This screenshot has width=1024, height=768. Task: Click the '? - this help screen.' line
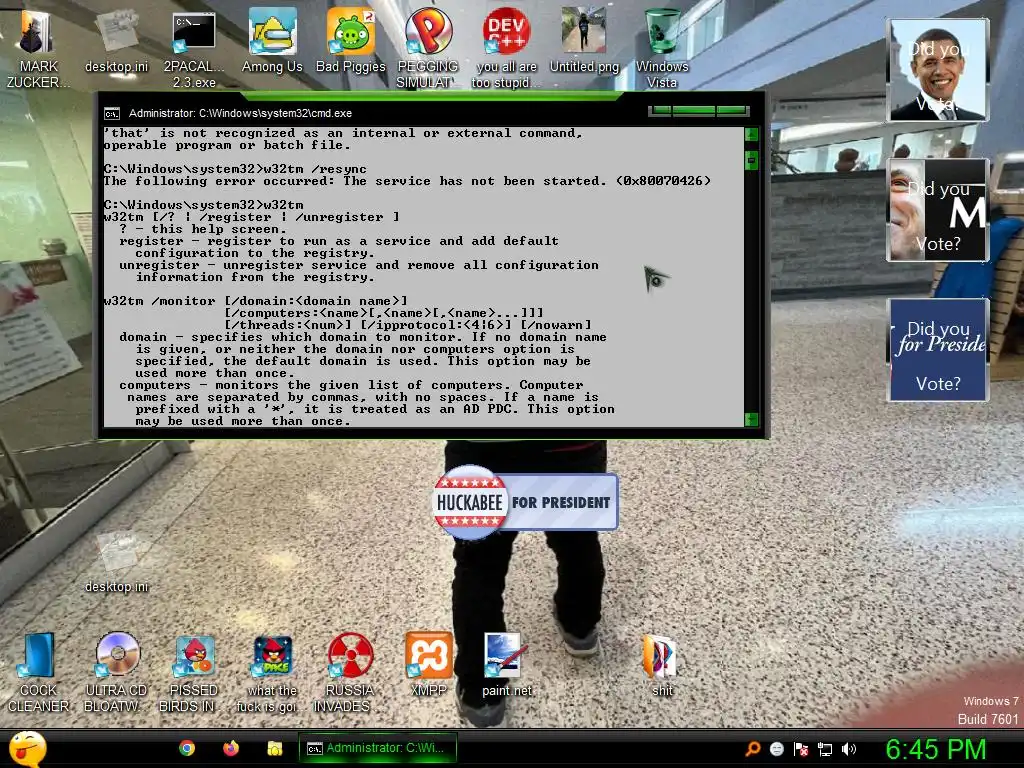pyautogui.click(x=202, y=229)
